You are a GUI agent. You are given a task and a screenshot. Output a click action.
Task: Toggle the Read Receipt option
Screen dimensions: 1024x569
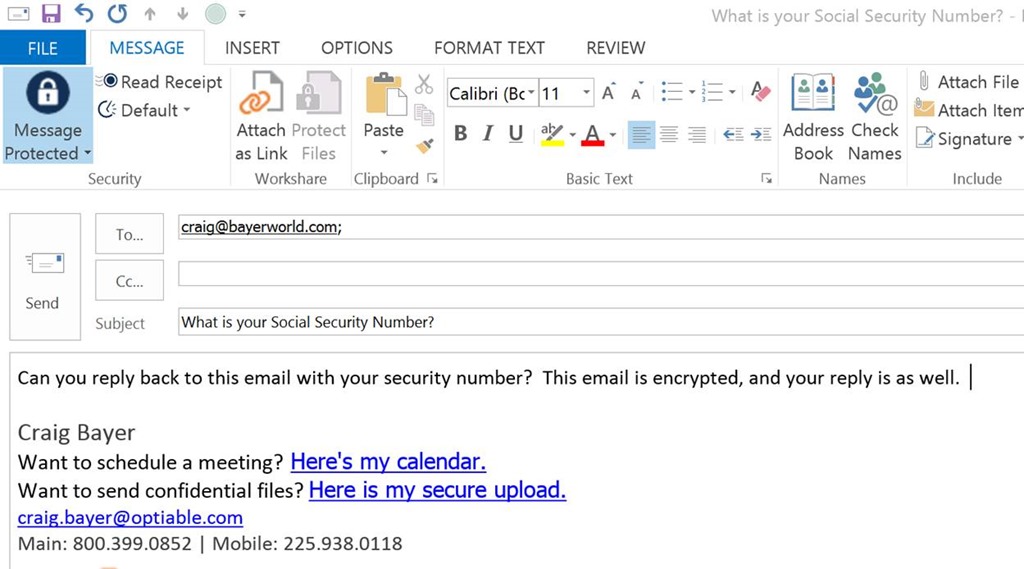pos(161,82)
